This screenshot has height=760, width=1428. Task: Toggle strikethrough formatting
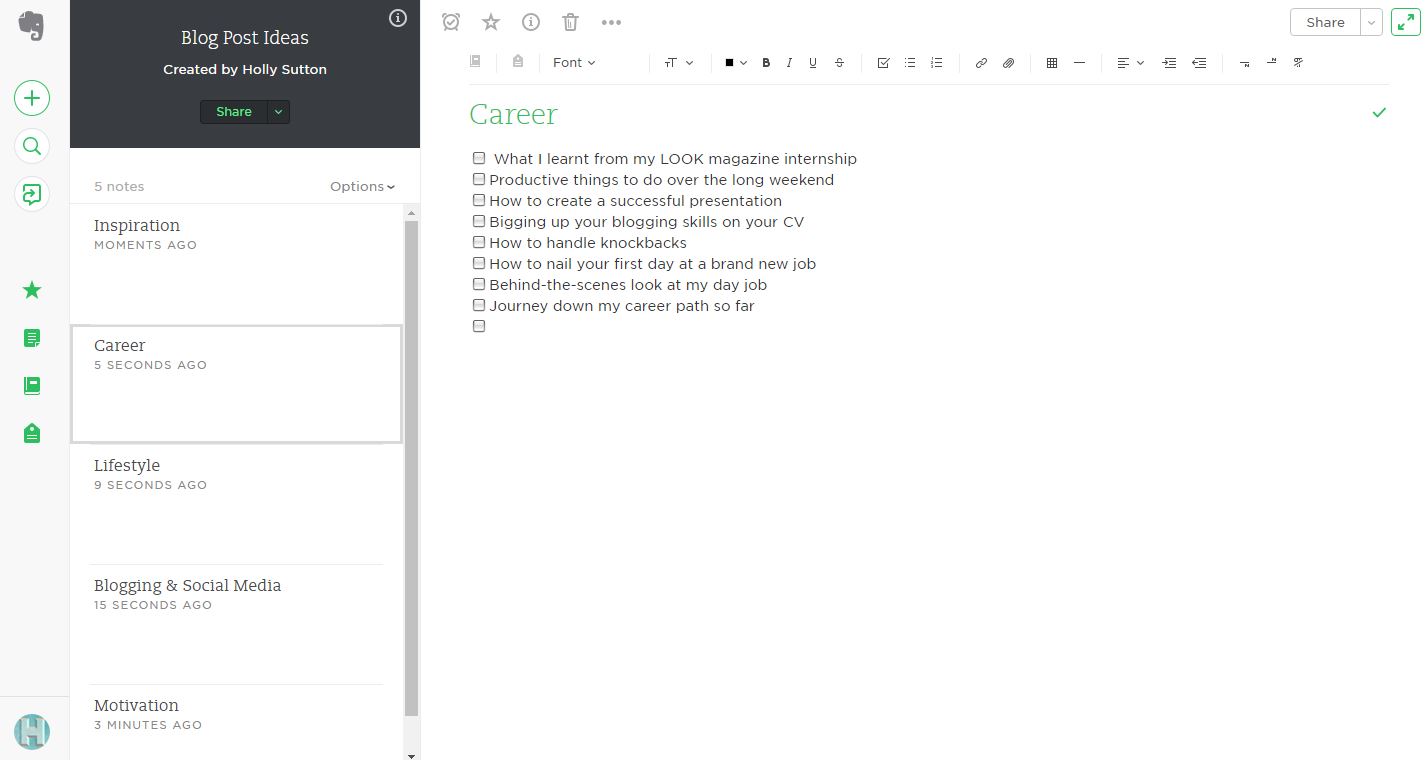point(839,63)
